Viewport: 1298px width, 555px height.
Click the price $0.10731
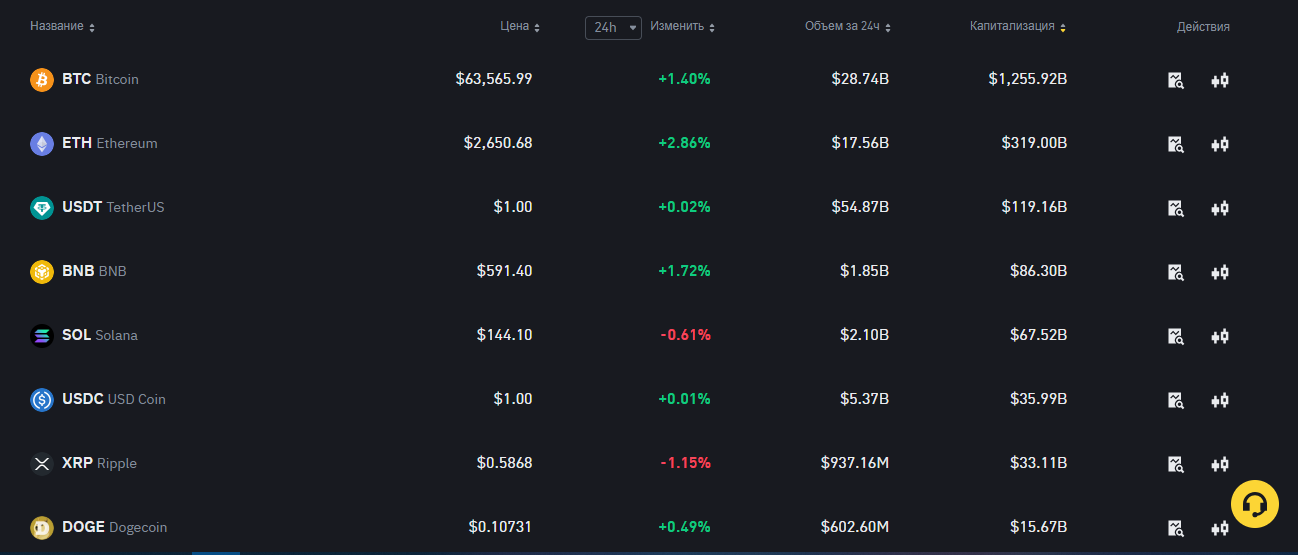(x=501, y=527)
